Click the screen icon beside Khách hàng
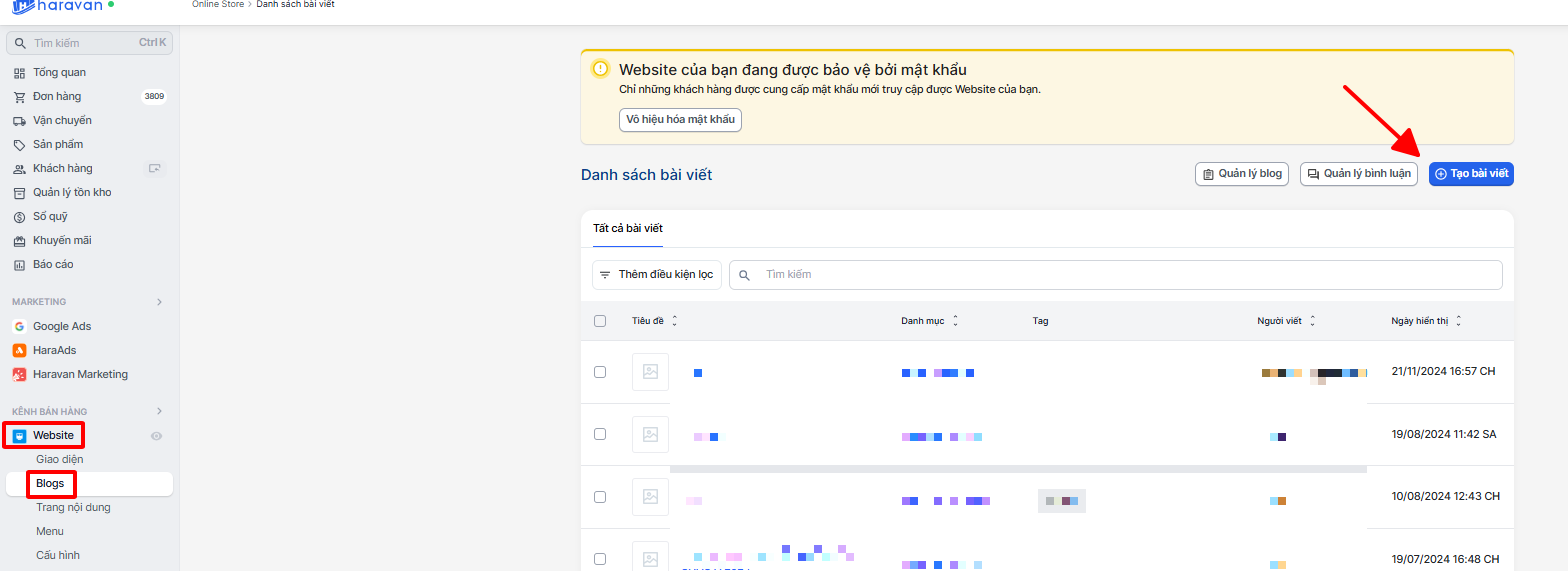This screenshot has width=1568, height=571. pos(155,168)
